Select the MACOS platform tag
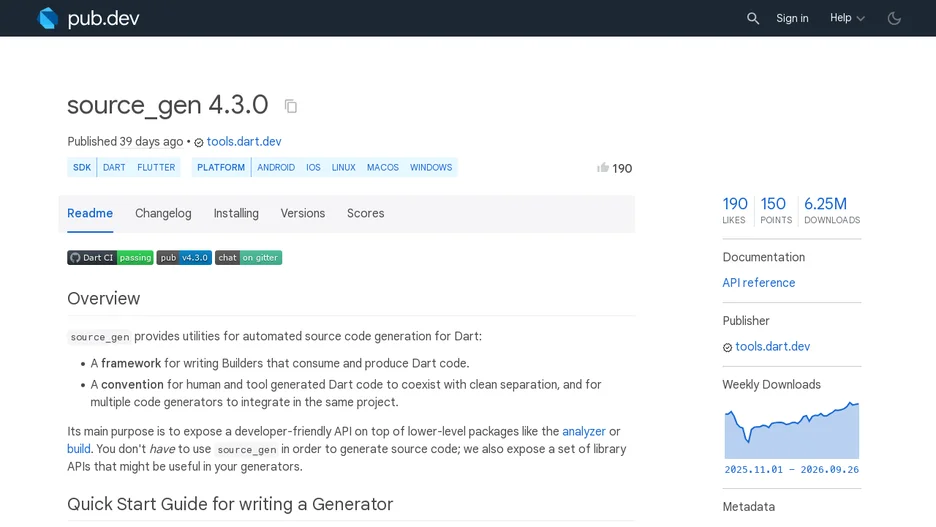 383,168
